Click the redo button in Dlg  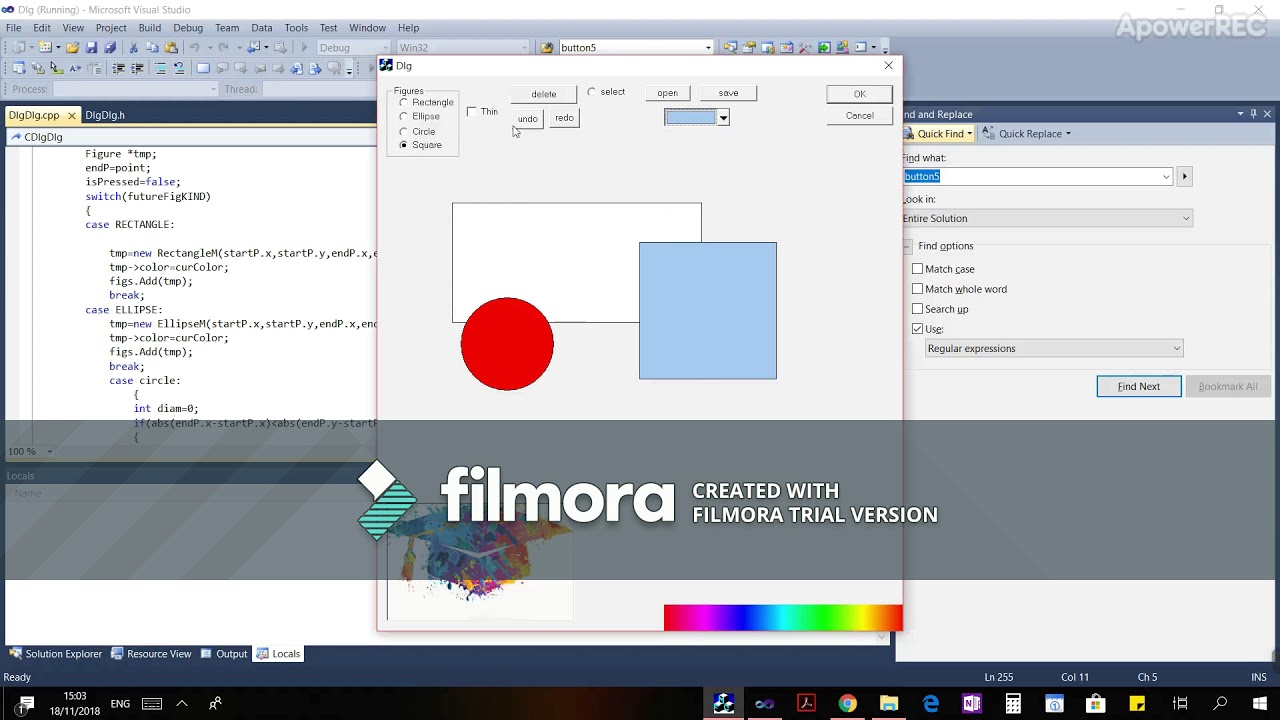click(564, 118)
